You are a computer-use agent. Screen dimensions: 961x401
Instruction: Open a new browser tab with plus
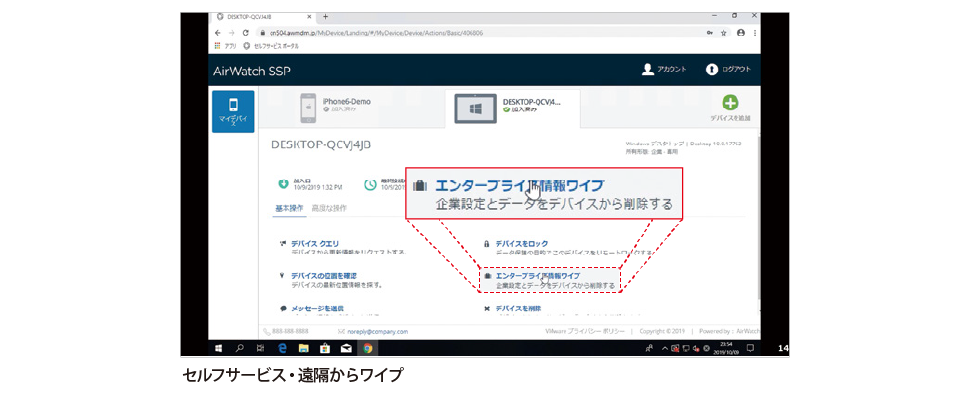pos(325,17)
